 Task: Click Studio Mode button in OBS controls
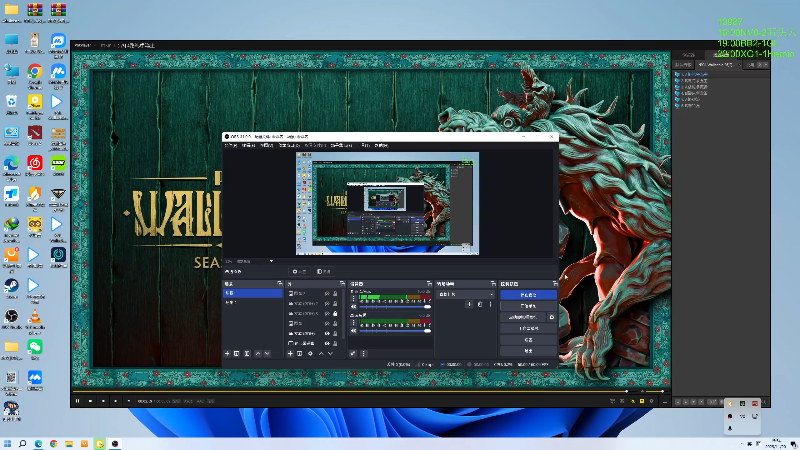[529, 328]
